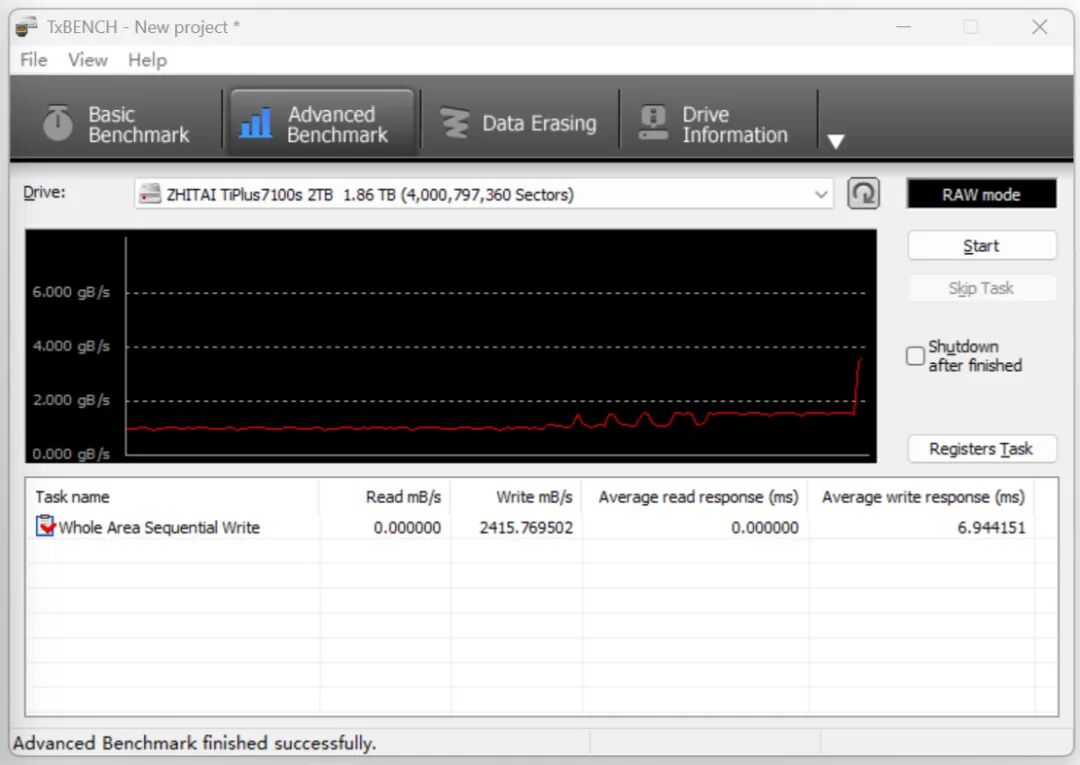Click the Registers Task button
The height and width of the screenshot is (765, 1080).
[981, 449]
